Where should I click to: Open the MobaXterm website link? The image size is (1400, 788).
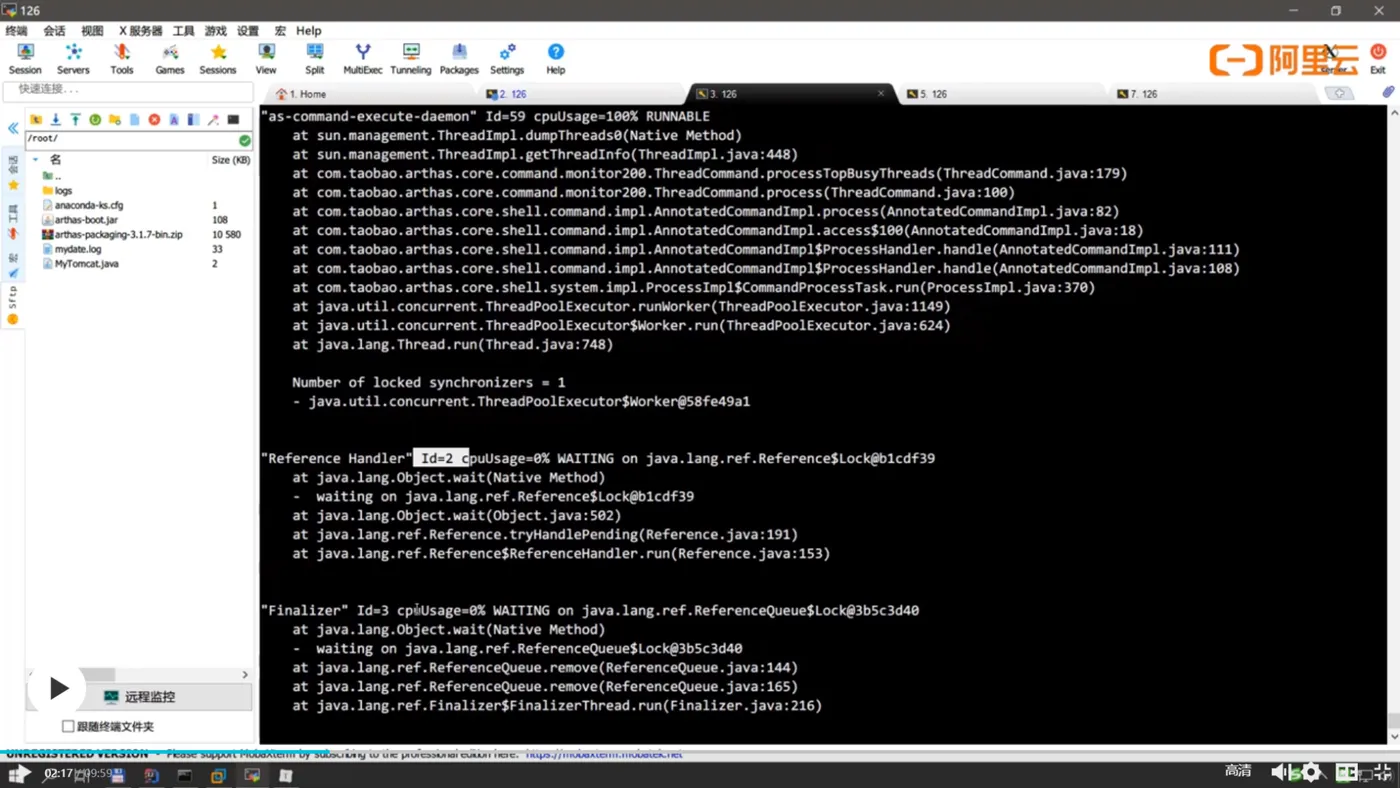(x=604, y=754)
